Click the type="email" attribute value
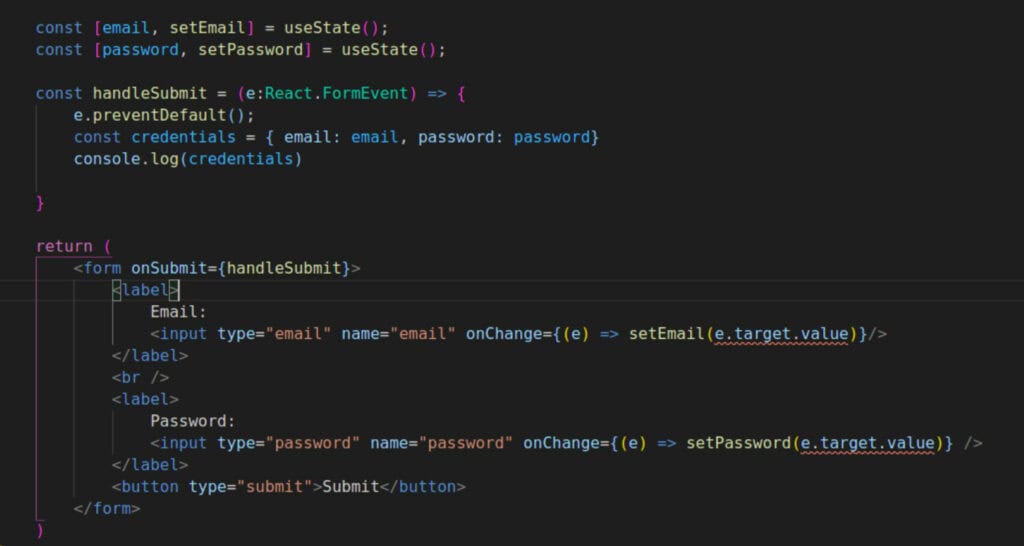This screenshot has height=546, width=1024. [x=298, y=334]
